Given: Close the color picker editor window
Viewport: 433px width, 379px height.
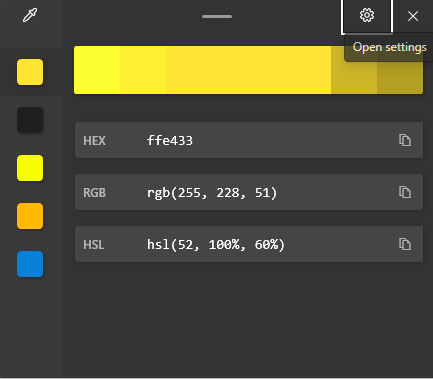Looking at the screenshot, I should coord(413,16).
